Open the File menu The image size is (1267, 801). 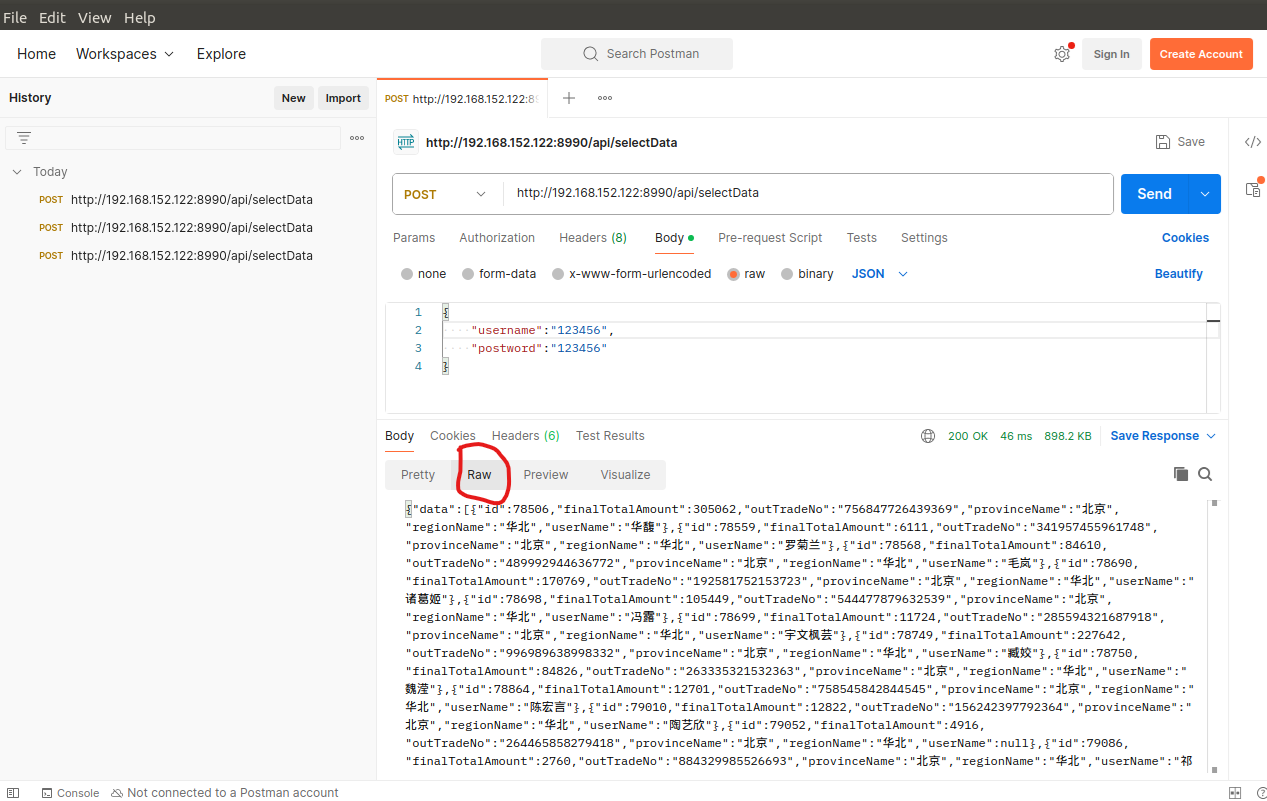[15, 18]
